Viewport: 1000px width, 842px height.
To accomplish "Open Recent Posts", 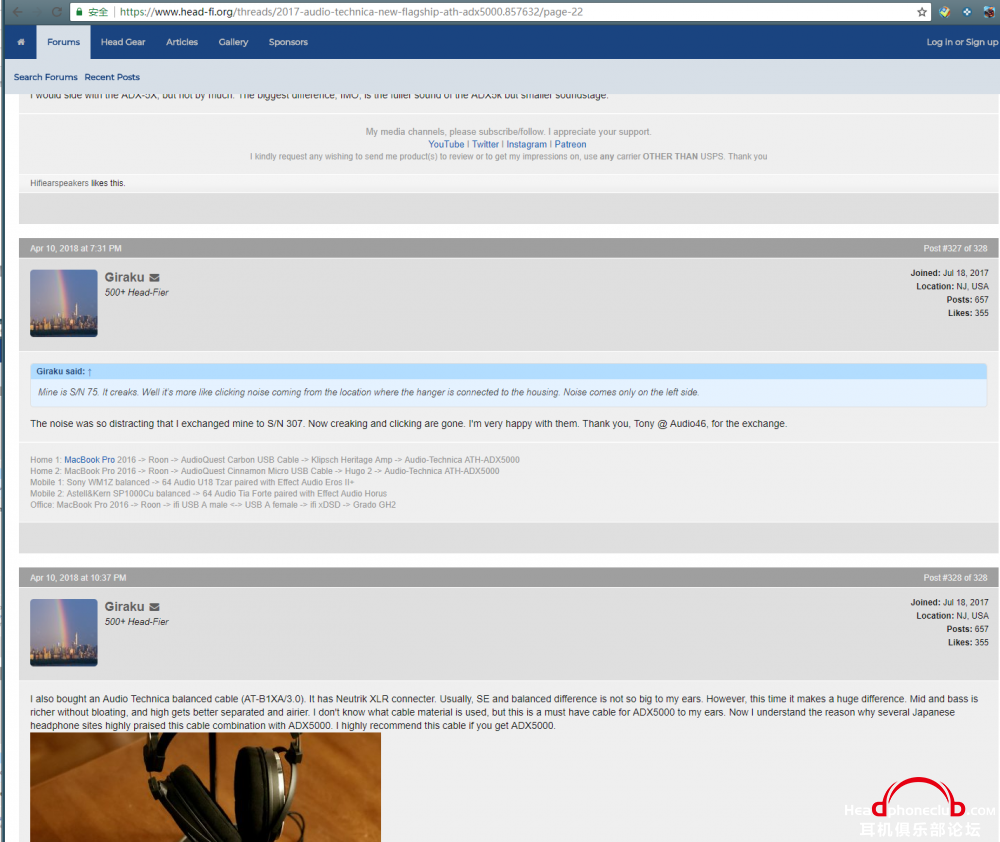I will [x=112, y=77].
